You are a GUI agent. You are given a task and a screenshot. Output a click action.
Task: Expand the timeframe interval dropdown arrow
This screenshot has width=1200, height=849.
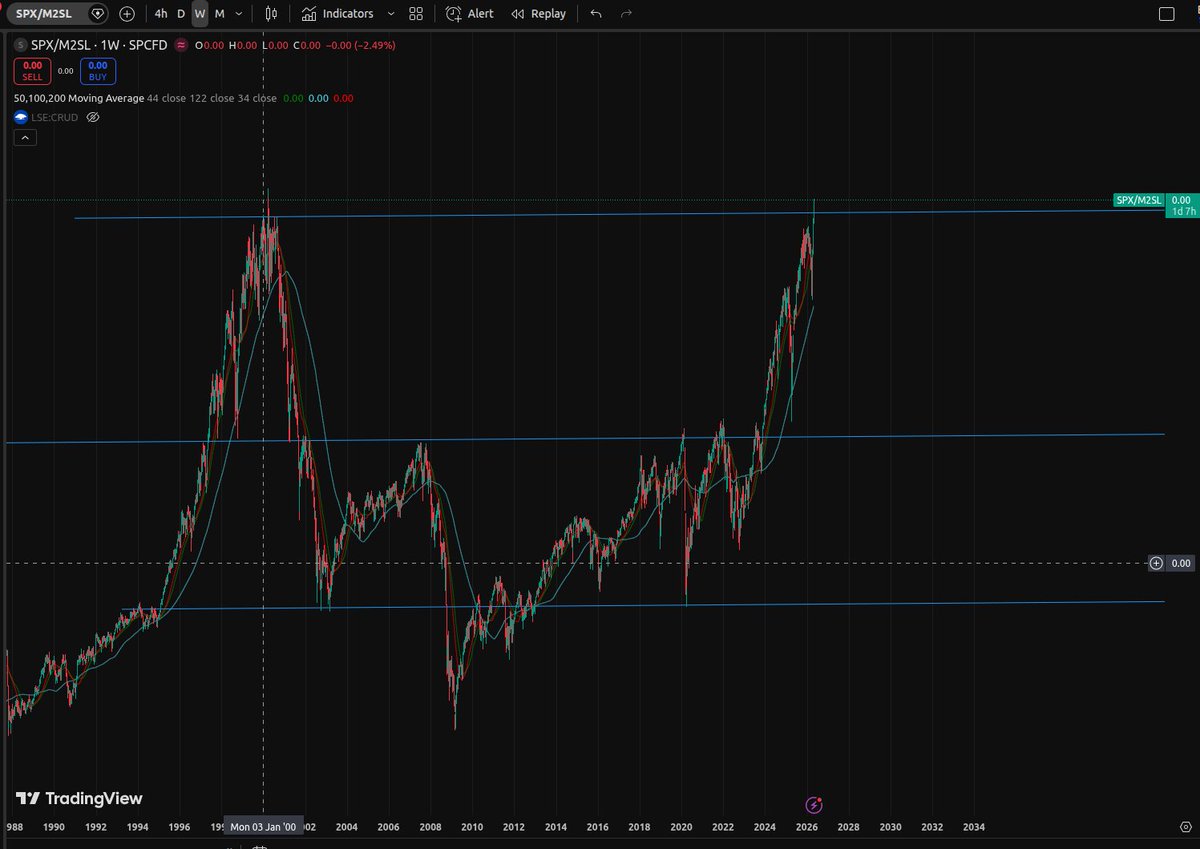pos(239,14)
